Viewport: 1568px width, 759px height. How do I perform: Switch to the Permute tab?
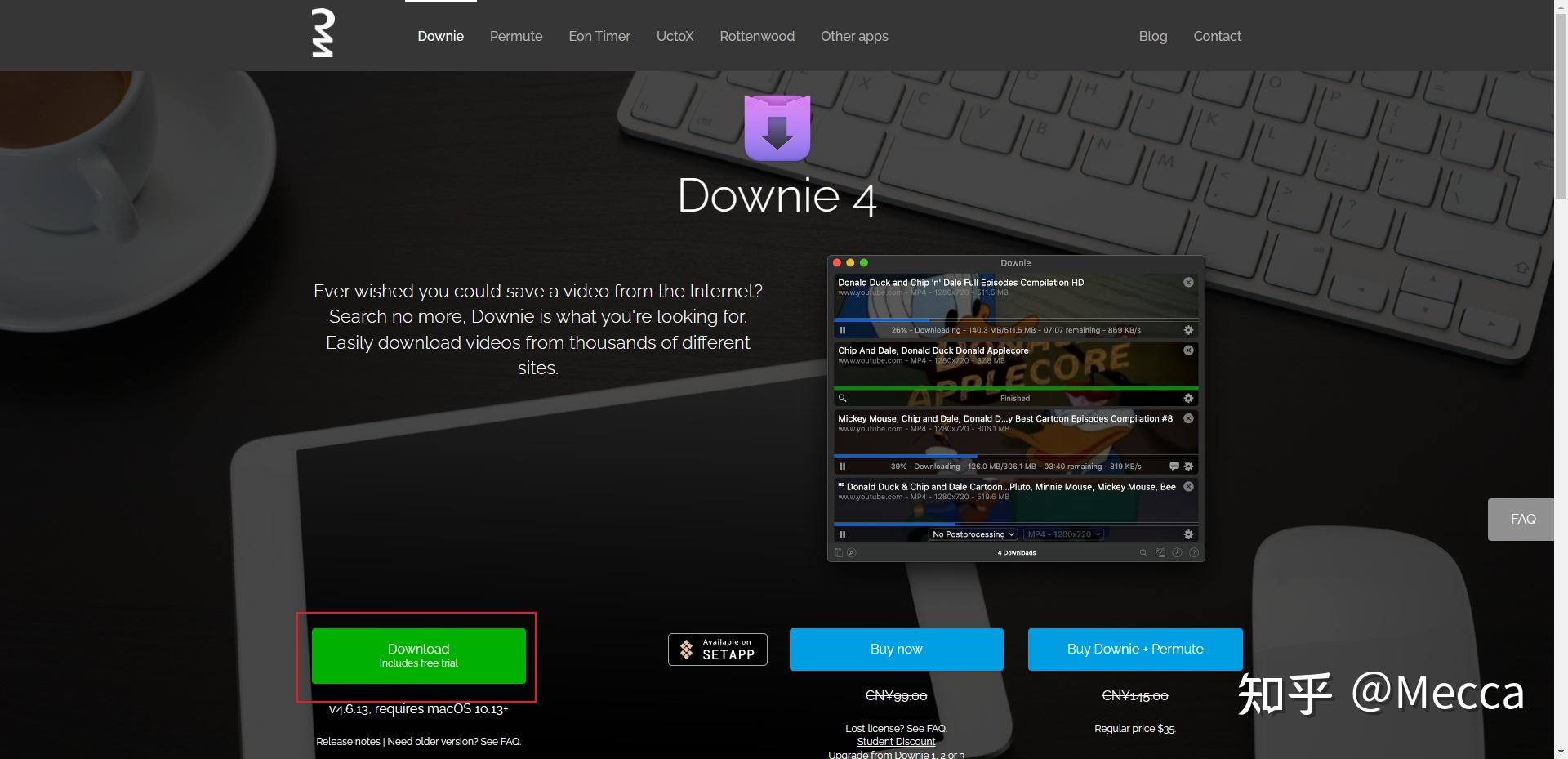pos(515,36)
